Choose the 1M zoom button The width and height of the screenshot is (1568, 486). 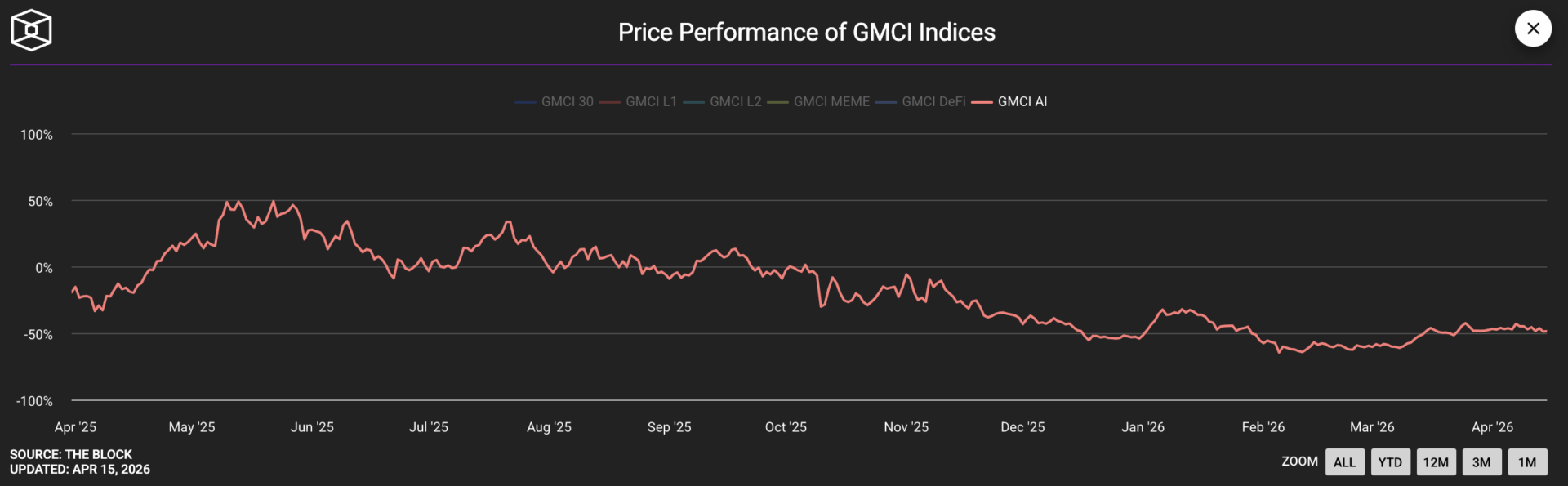(1527, 462)
